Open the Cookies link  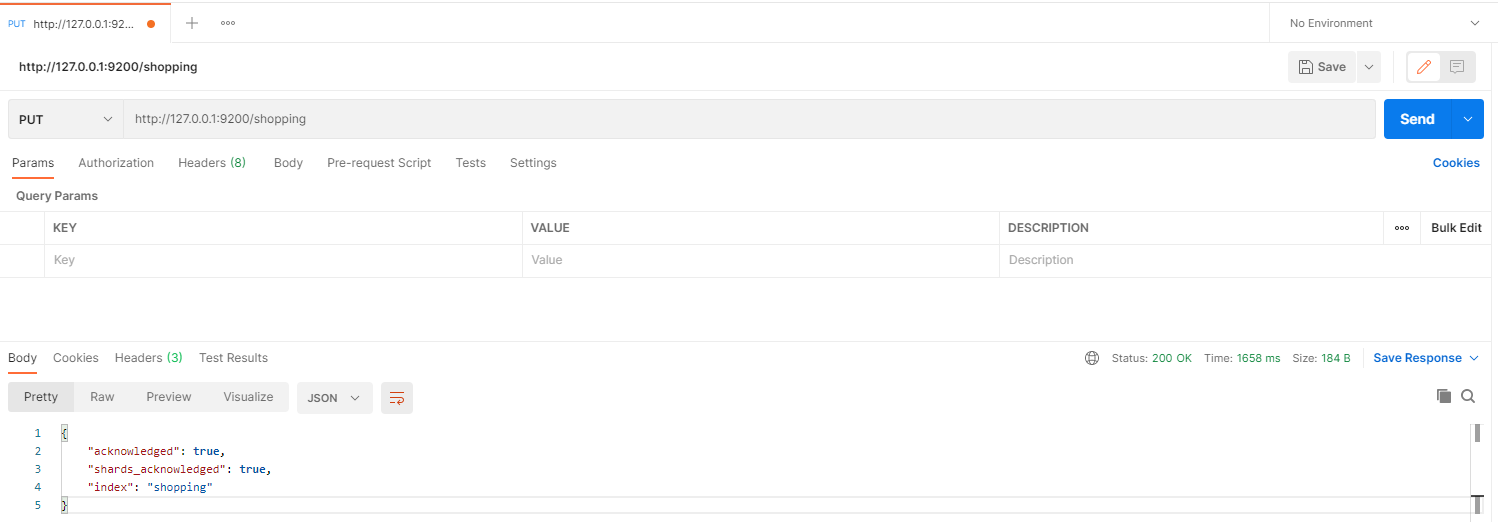1456,163
